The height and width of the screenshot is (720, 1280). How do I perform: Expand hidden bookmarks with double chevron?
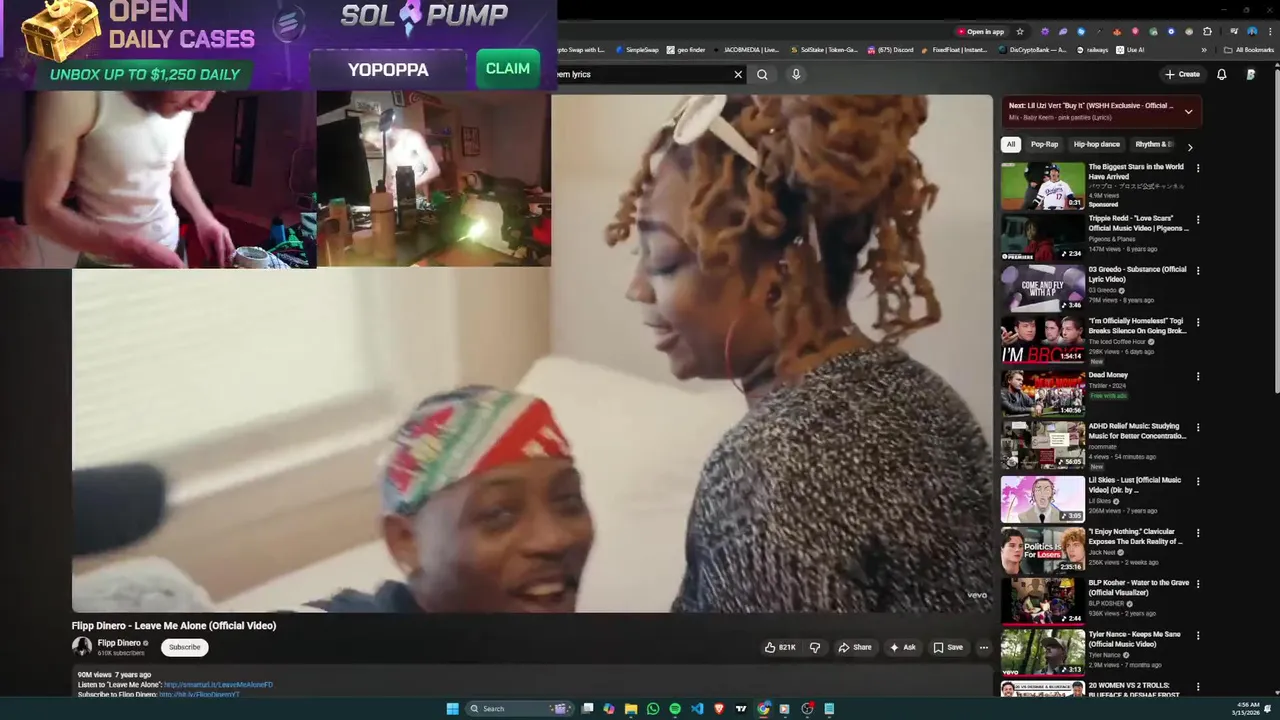point(1204,50)
